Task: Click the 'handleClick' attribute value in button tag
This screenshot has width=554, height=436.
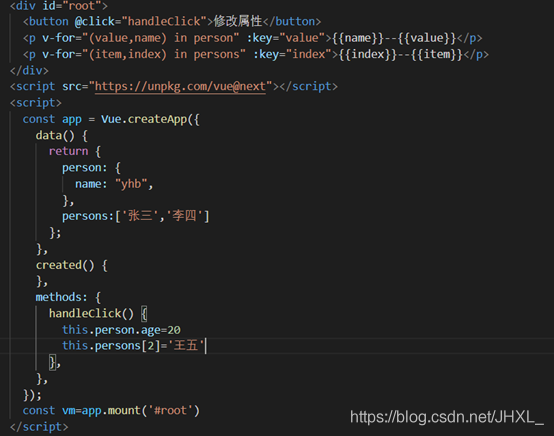Action: click(164, 22)
